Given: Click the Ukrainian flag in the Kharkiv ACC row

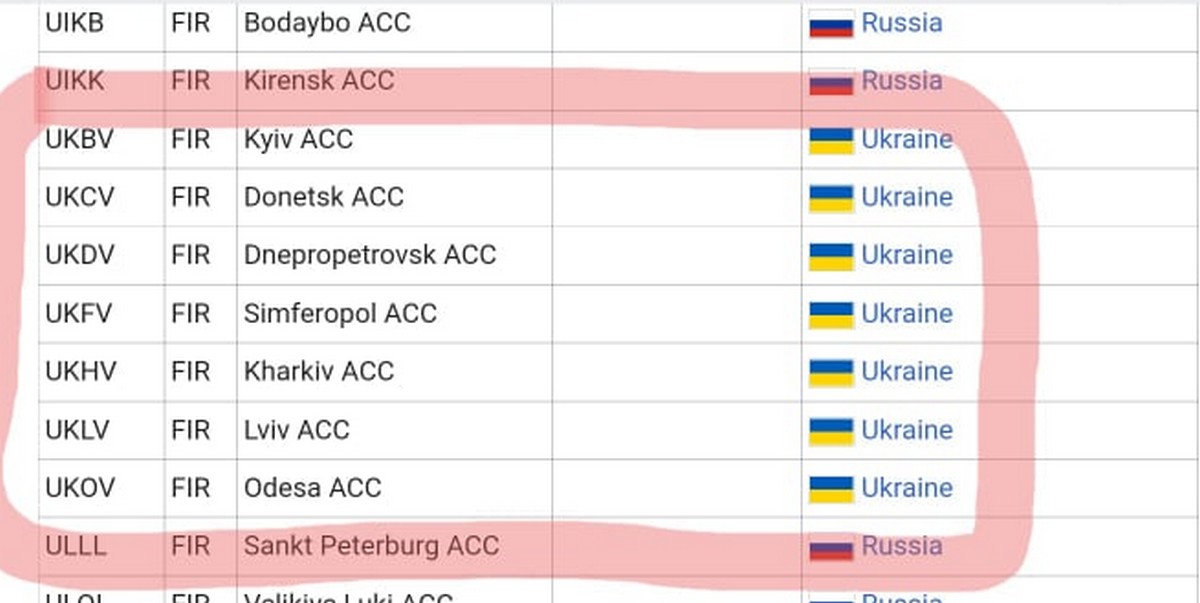Looking at the screenshot, I should [x=830, y=372].
